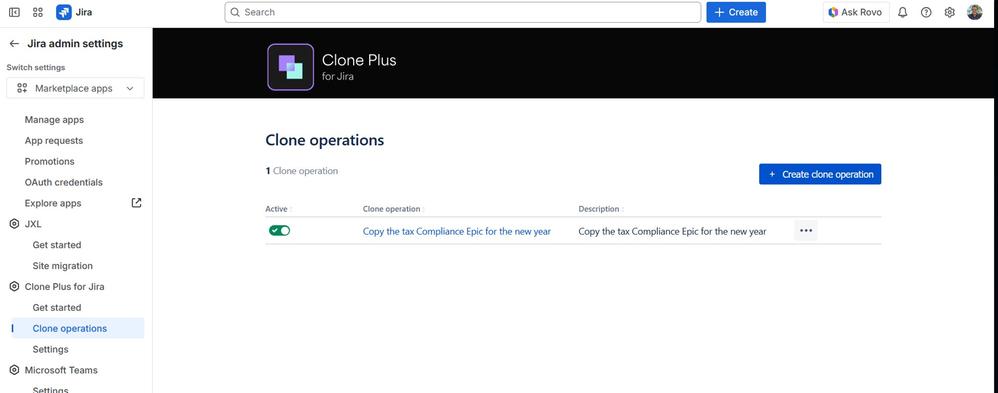Click the Jira logo icon

tap(64, 12)
